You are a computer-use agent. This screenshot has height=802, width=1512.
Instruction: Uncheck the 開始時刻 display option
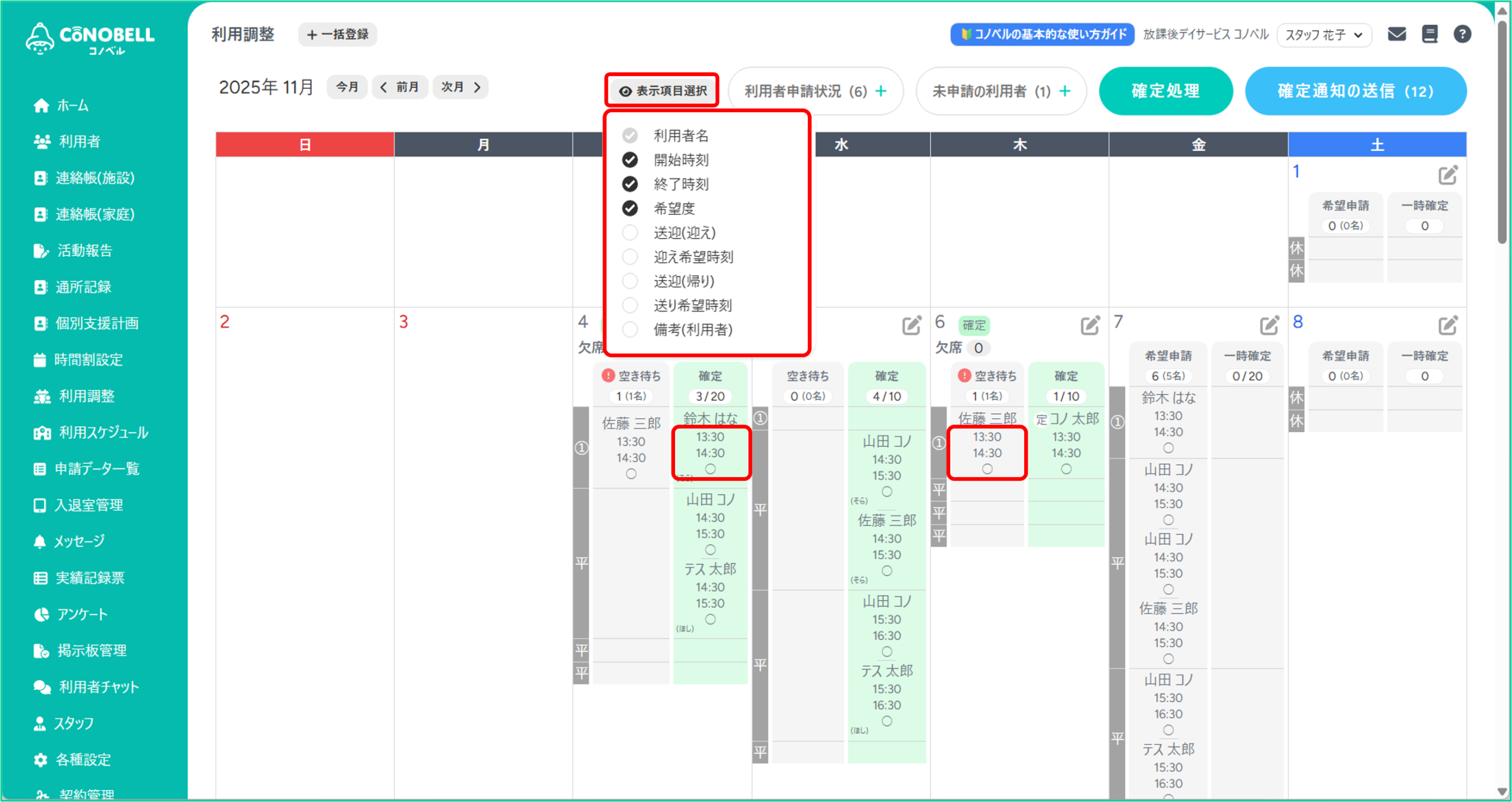[630, 160]
